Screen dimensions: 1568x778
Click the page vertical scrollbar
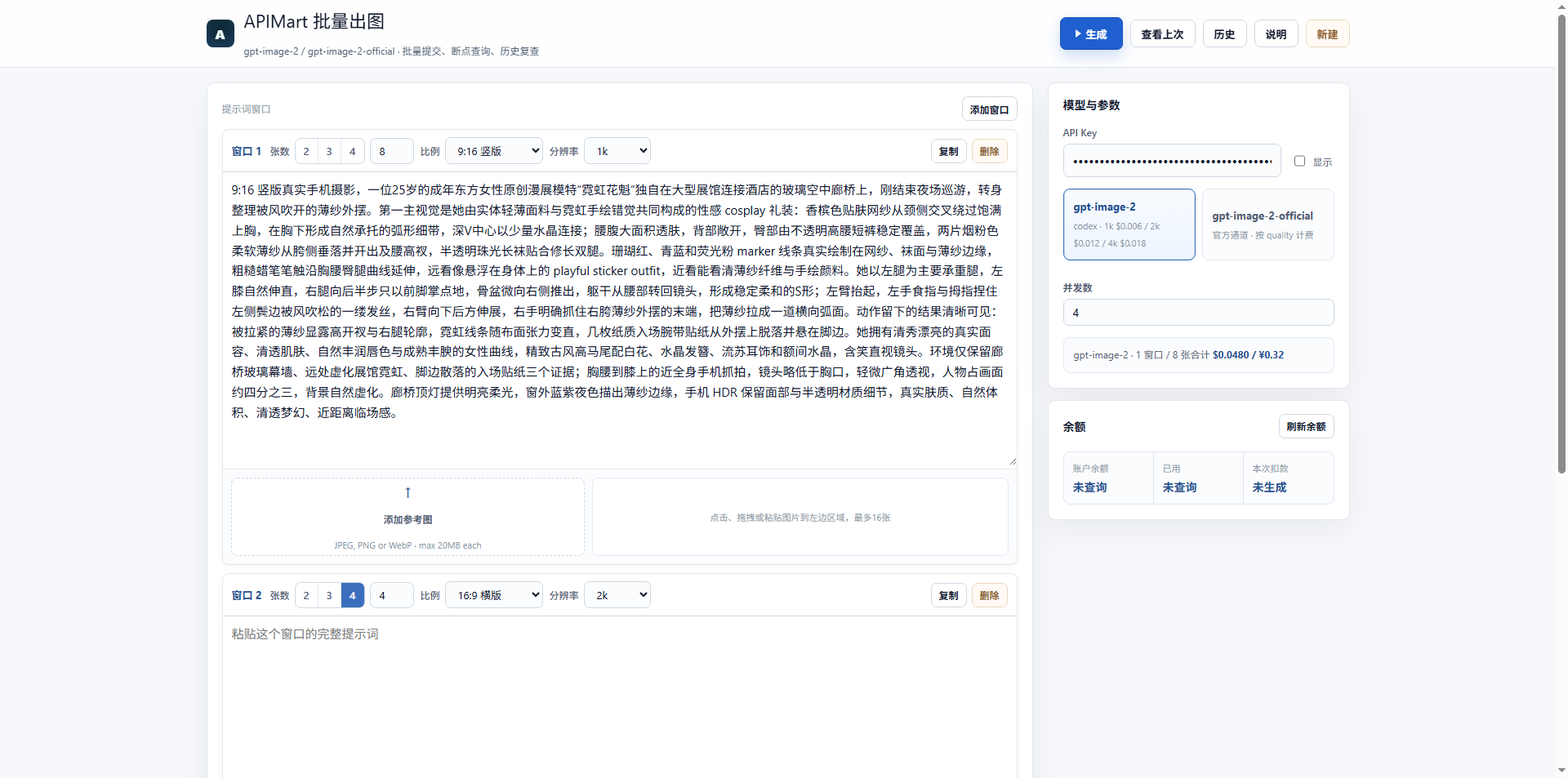1561,245
